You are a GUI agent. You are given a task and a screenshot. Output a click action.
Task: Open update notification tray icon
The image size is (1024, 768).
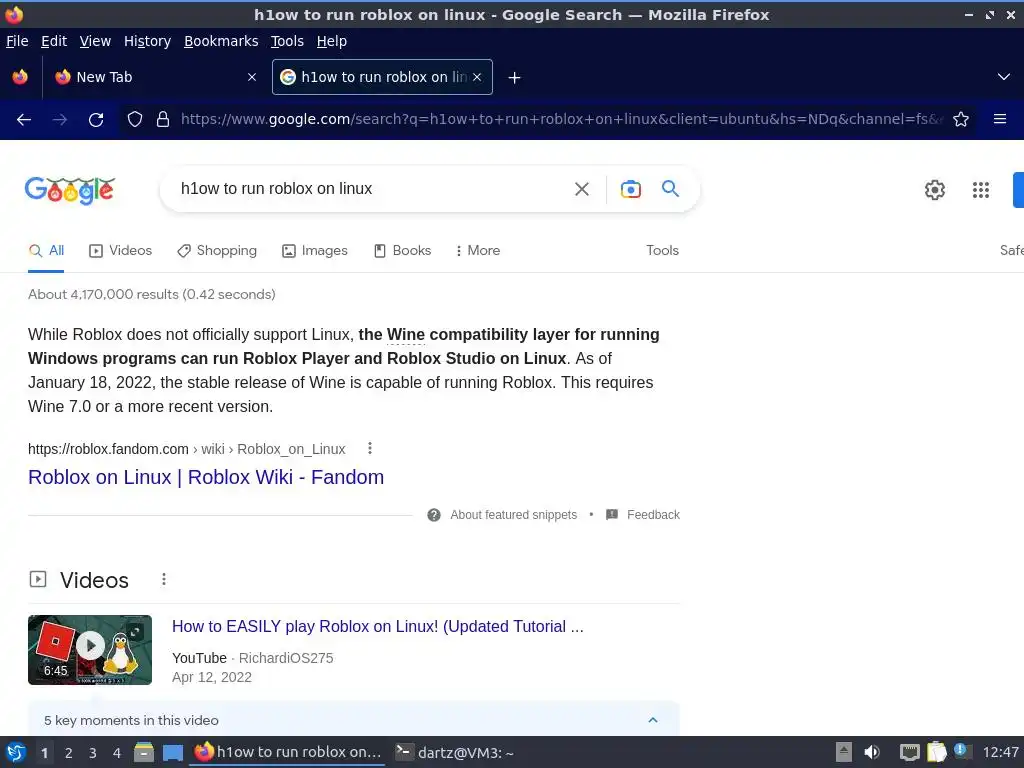click(x=961, y=751)
